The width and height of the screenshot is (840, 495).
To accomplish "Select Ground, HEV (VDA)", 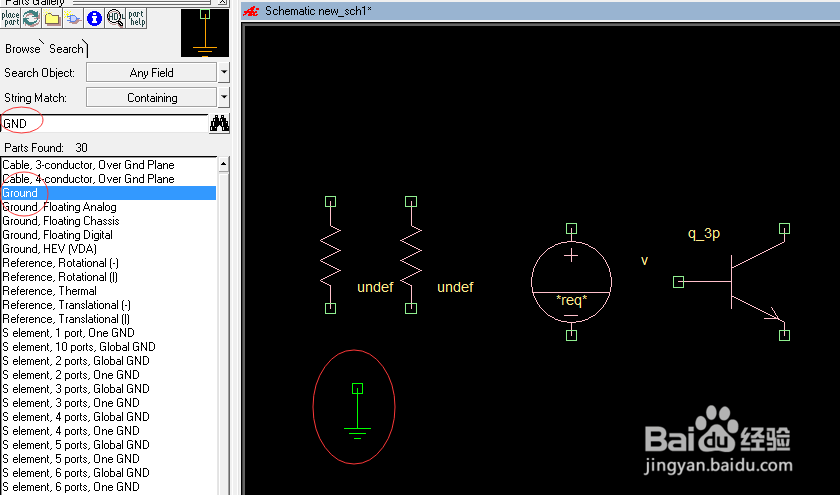I will pyautogui.click(x=109, y=249).
